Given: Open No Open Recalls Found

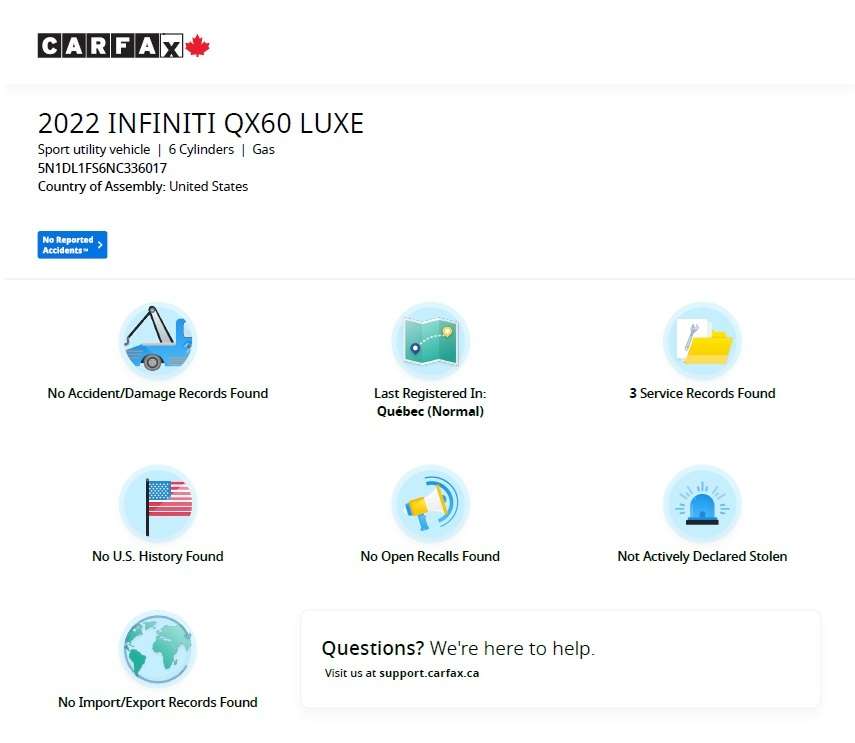Looking at the screenshot, I should pos(430,556).
